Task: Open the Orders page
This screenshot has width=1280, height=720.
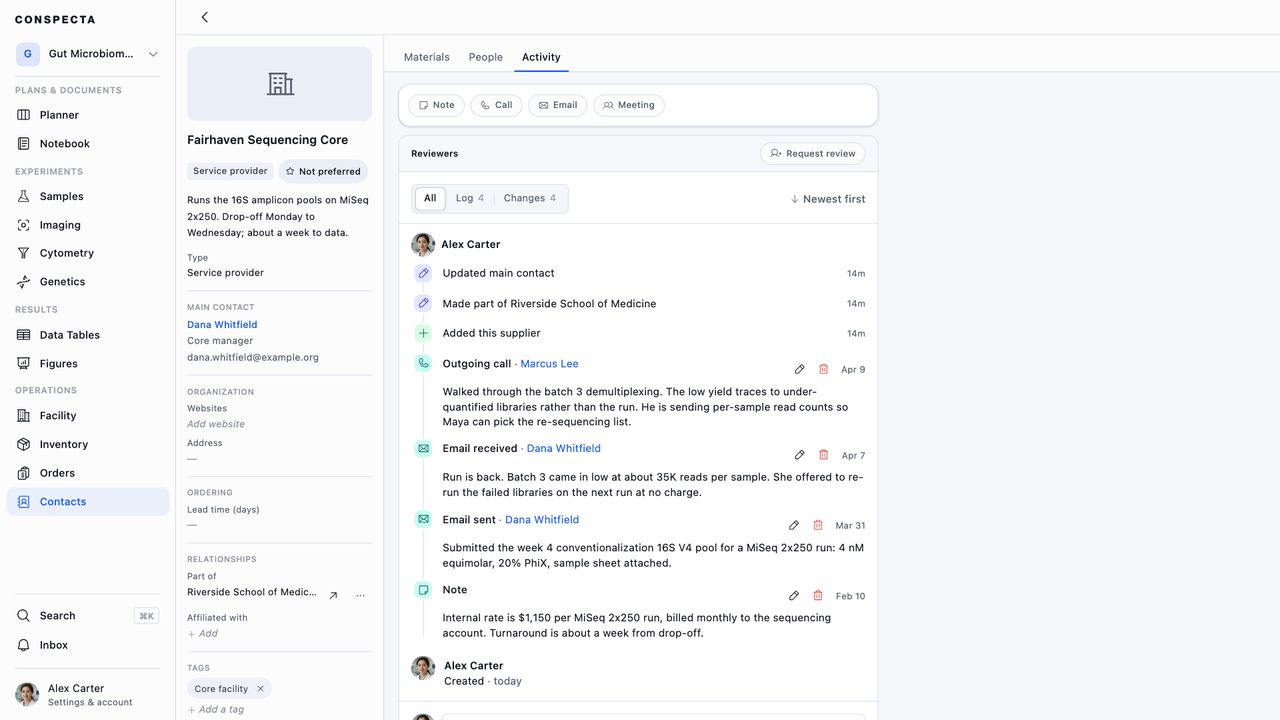Action: pos(88,473)
